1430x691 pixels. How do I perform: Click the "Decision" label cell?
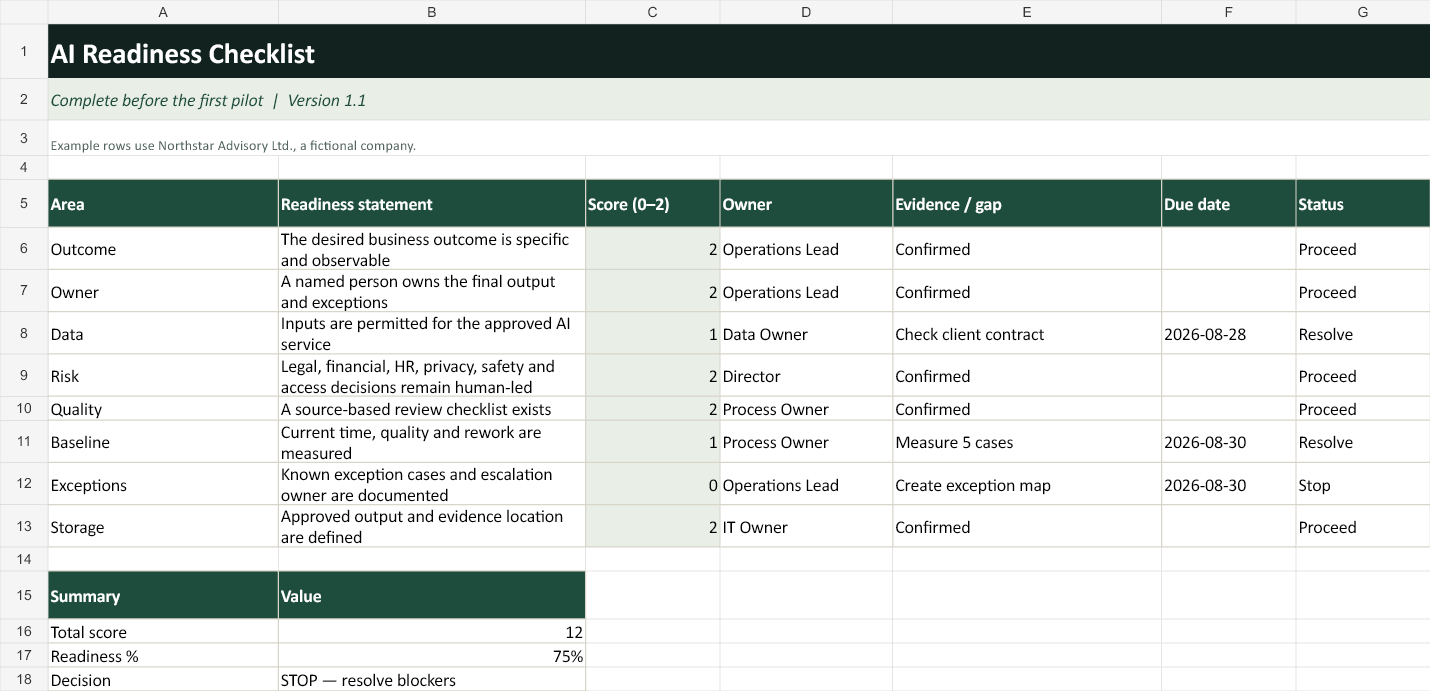point(163,680)
